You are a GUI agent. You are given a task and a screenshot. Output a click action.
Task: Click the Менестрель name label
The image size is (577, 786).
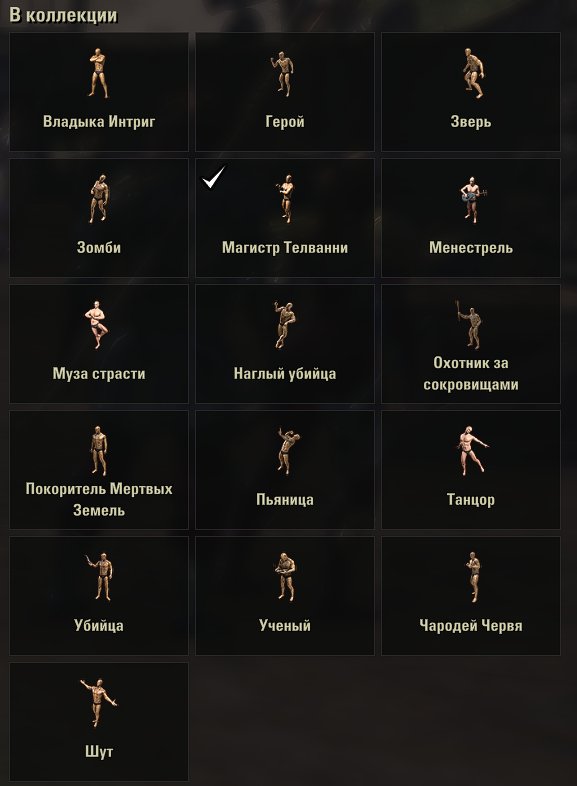pos(471,247)
